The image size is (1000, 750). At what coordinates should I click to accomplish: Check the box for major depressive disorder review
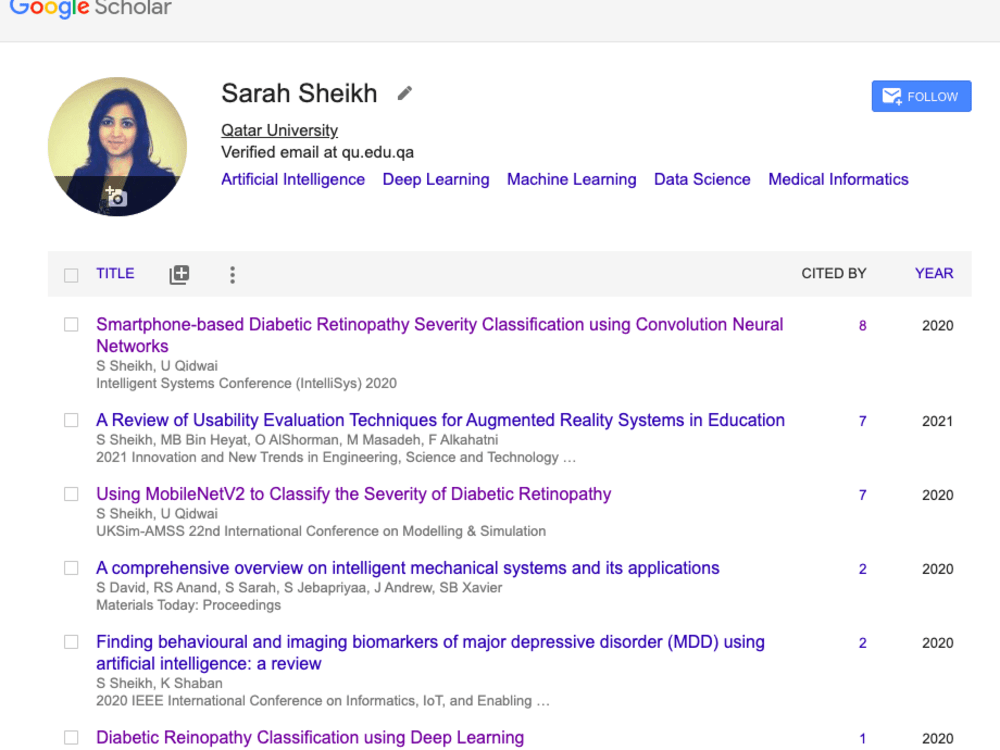(71, 642)
